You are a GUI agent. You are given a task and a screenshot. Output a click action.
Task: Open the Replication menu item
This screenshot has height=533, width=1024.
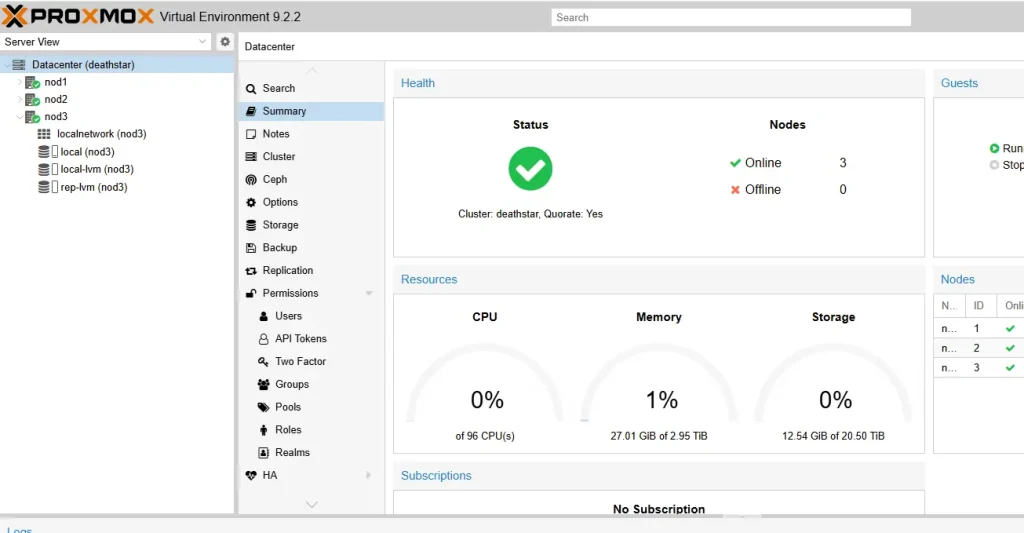[312, 270]
